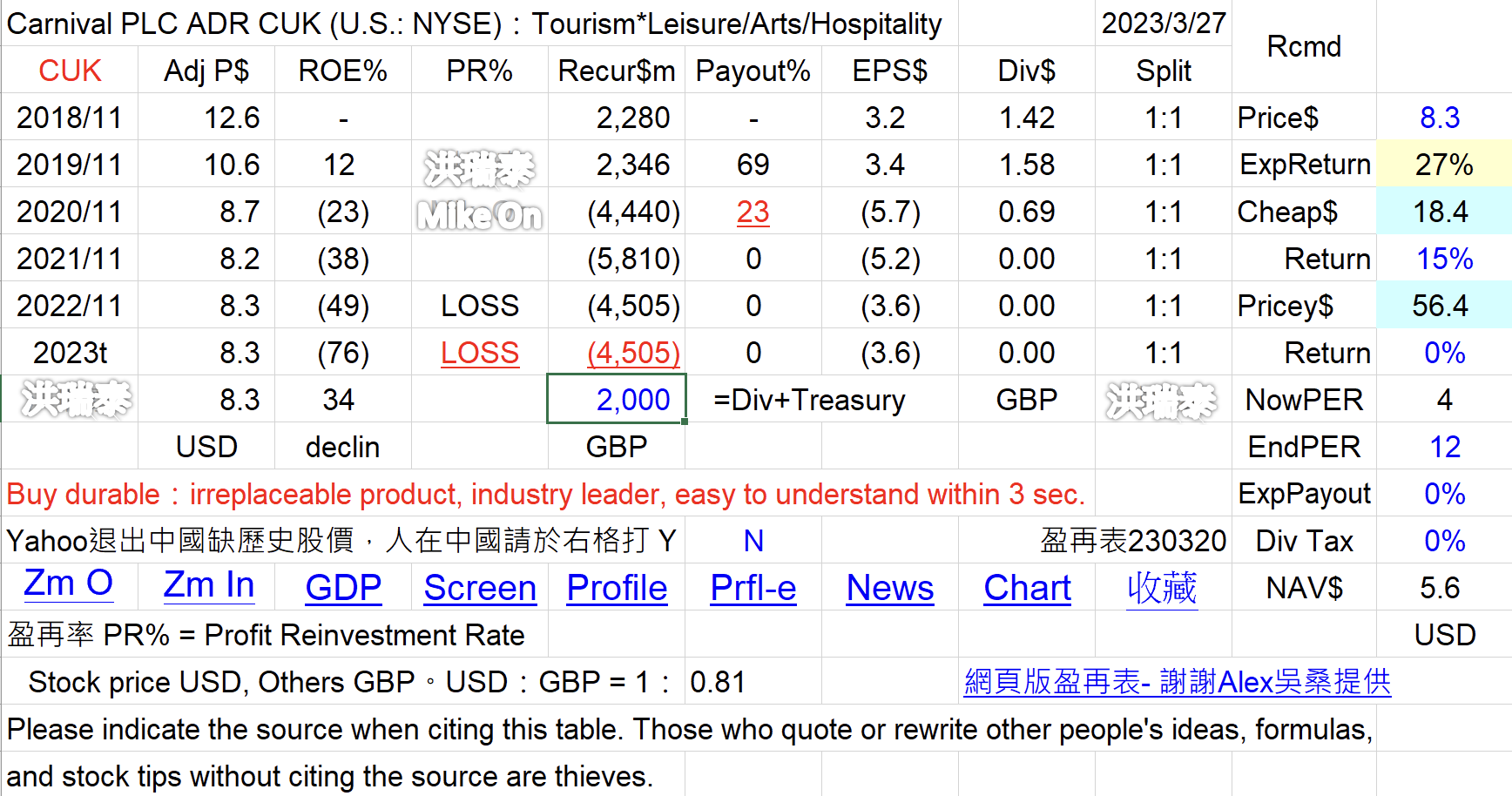The image size is (1512, 796).
Task: Select the 2018/11 row label
Action: click(70, 118)
